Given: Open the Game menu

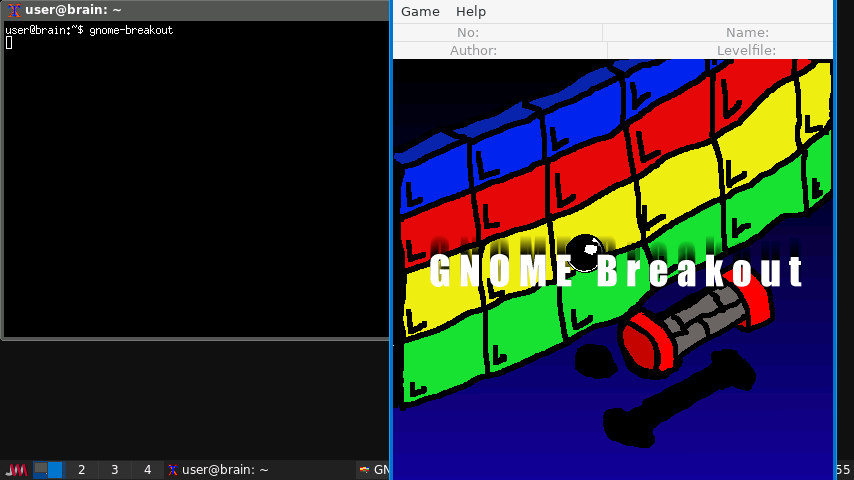Looking at the screenshot, I should (x=420, y=12).
